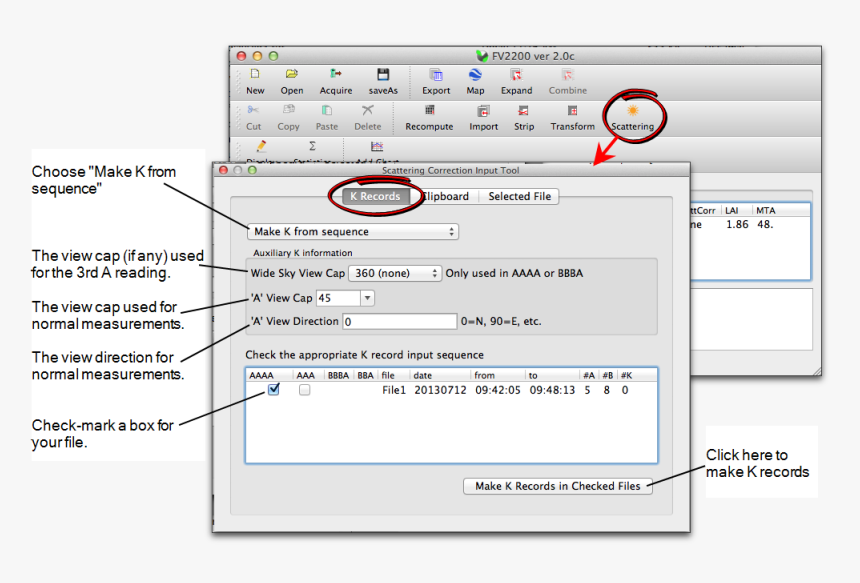Switch to the Selected File tab
The height and width of the screenshot is (583, 860).
click(x=519, y=196)
